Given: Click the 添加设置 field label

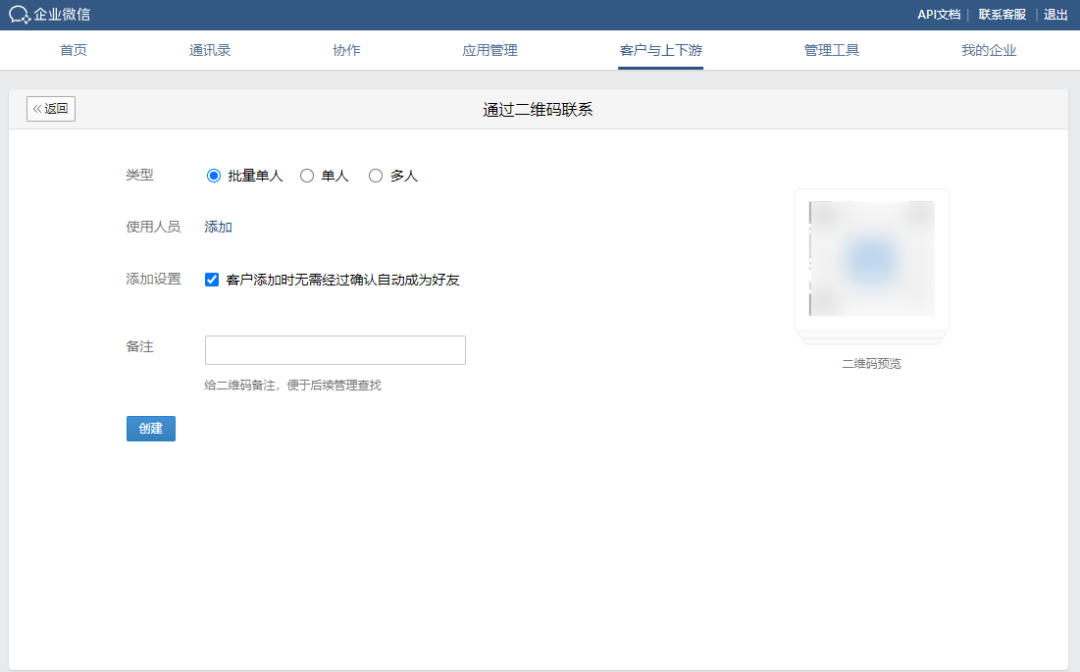Looking at the screenshot, I should (153, 279).
